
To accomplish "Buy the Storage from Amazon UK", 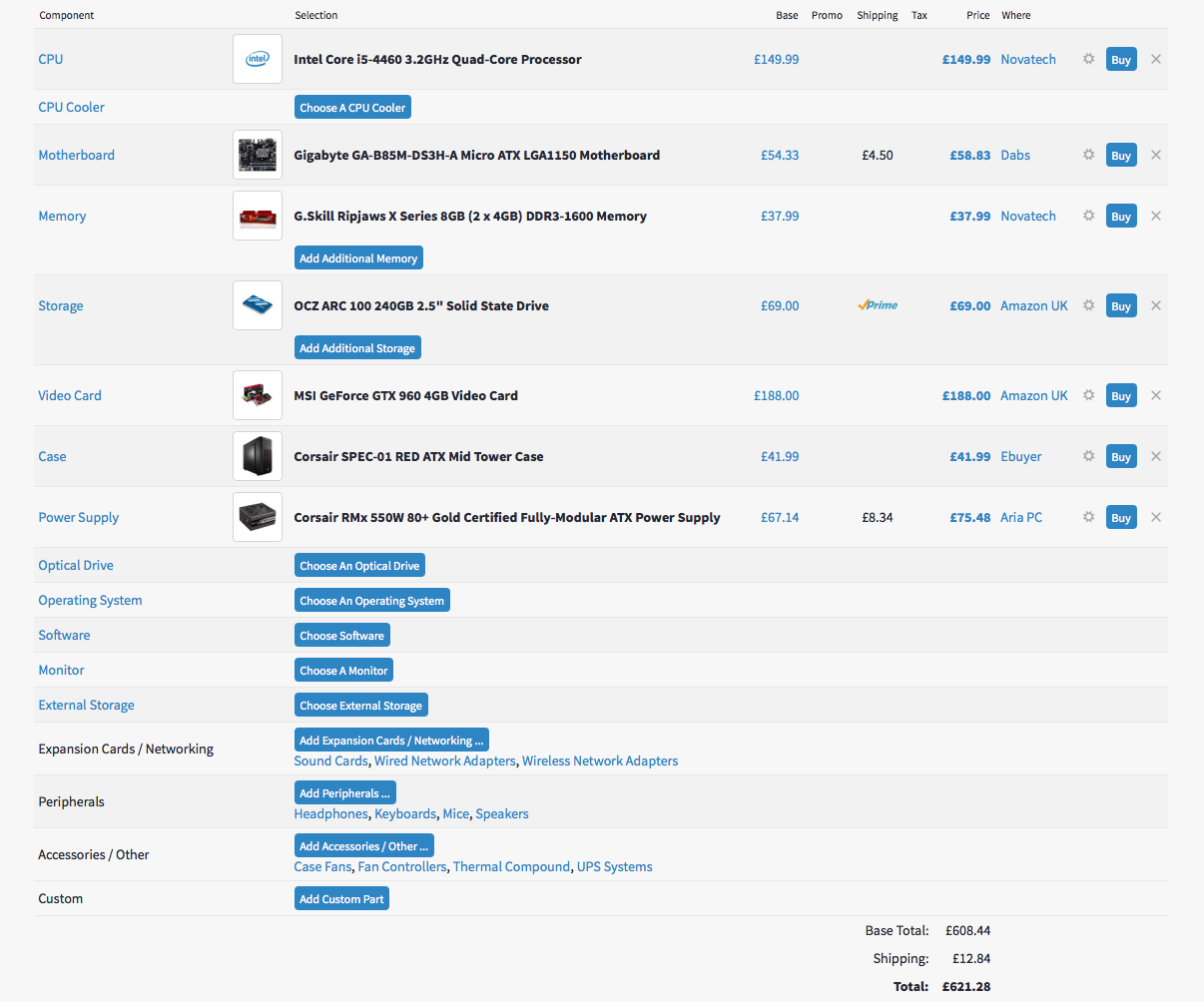I will click(x=1121, y=306).
